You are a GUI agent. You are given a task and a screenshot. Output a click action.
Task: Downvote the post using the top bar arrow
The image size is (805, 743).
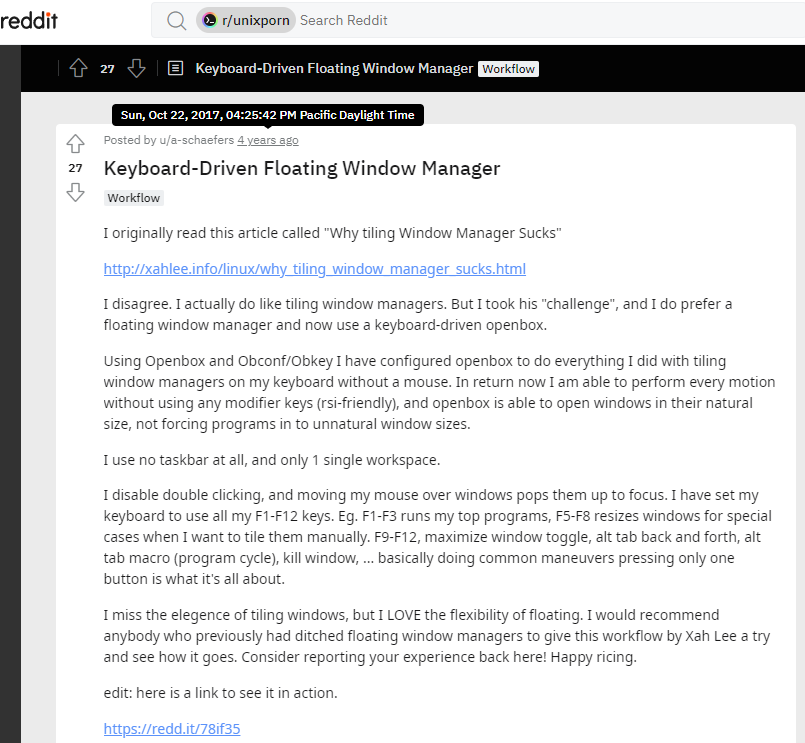(137, 68)
